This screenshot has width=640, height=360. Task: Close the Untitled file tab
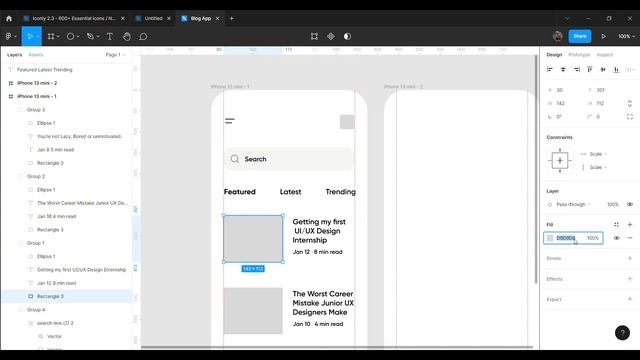(169, 18)
